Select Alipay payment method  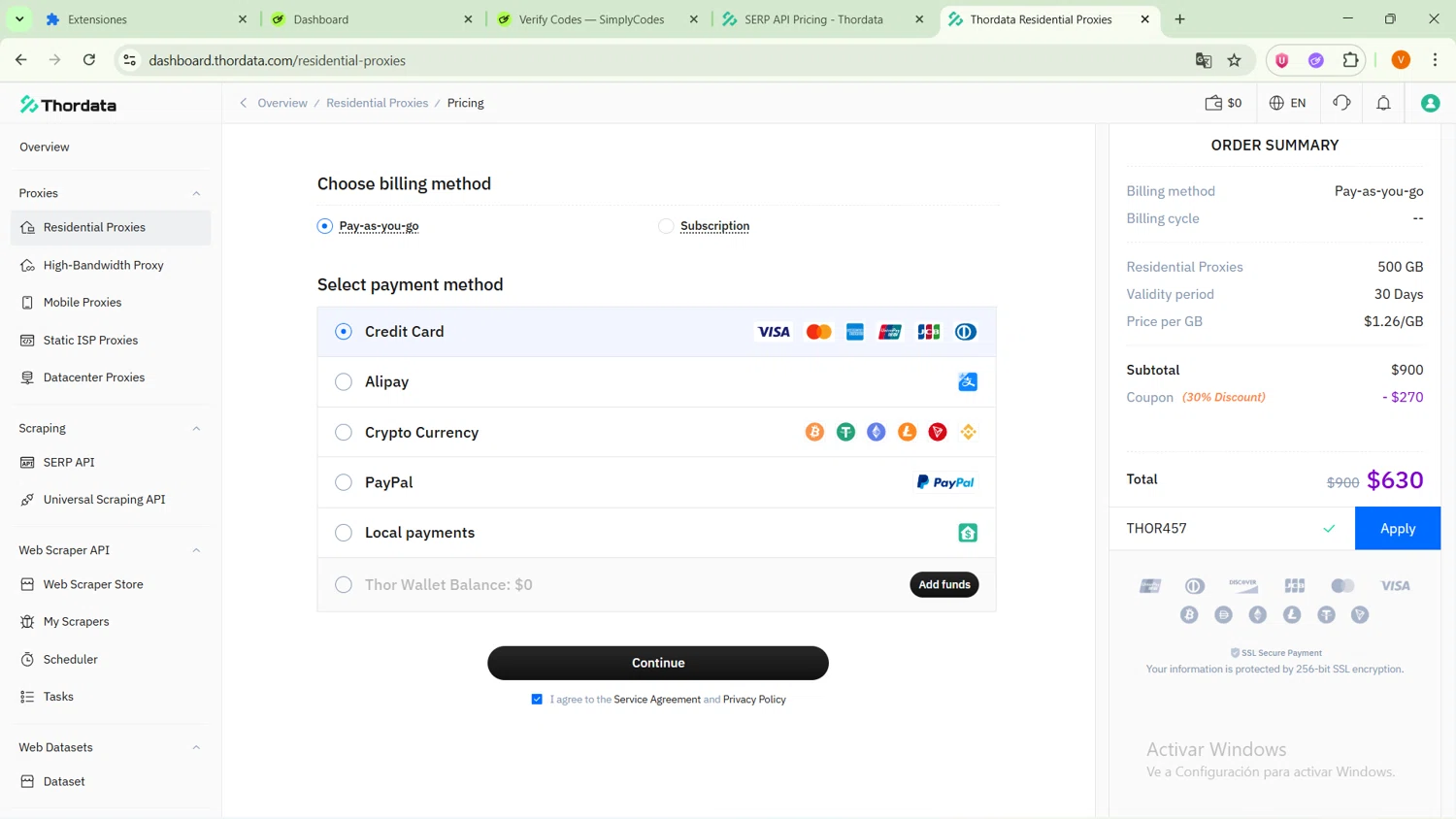[344, 382]
